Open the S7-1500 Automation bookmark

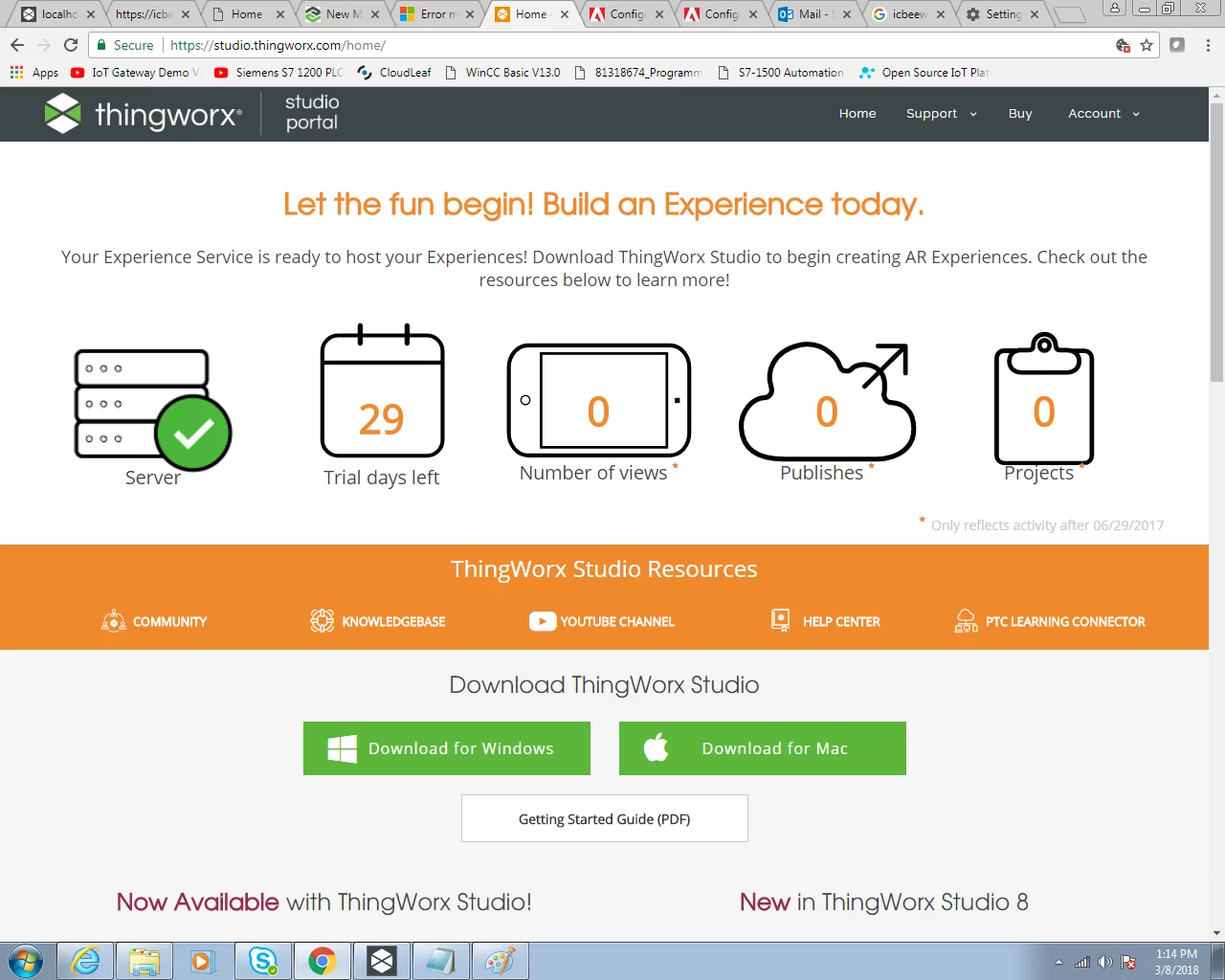pos(780,72)
